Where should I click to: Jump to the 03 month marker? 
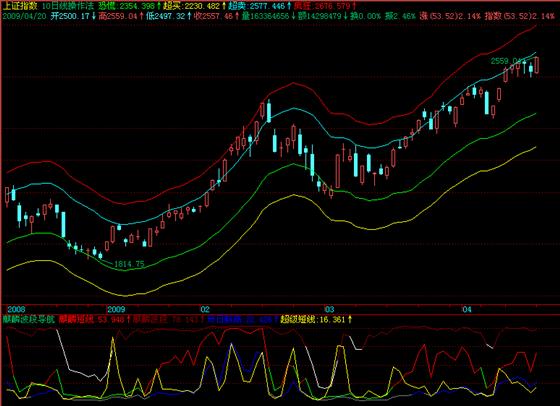[x=329, y=309]
